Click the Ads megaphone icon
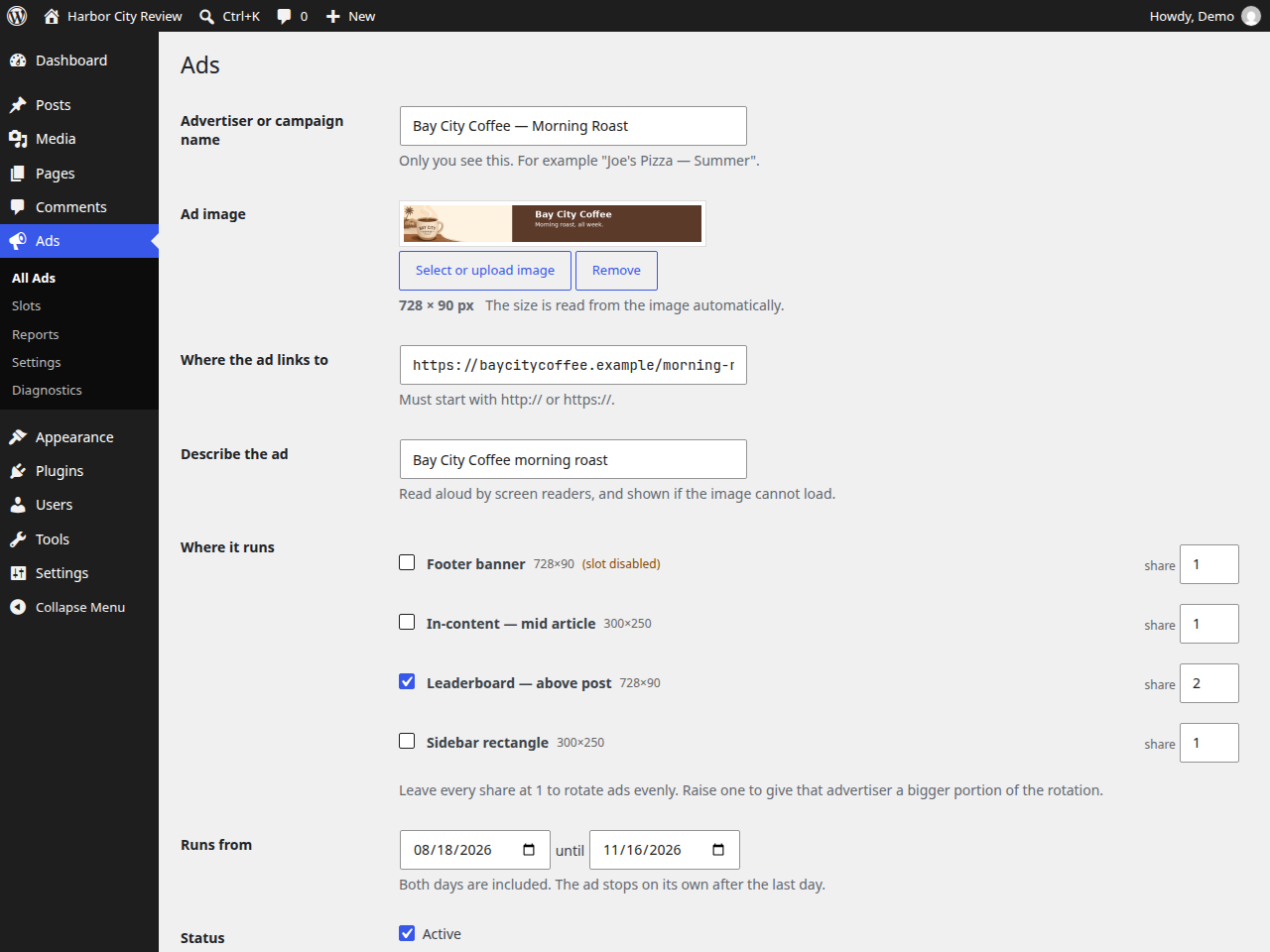The width and height of the screenshot is (1270, 952). pos(18,241)
